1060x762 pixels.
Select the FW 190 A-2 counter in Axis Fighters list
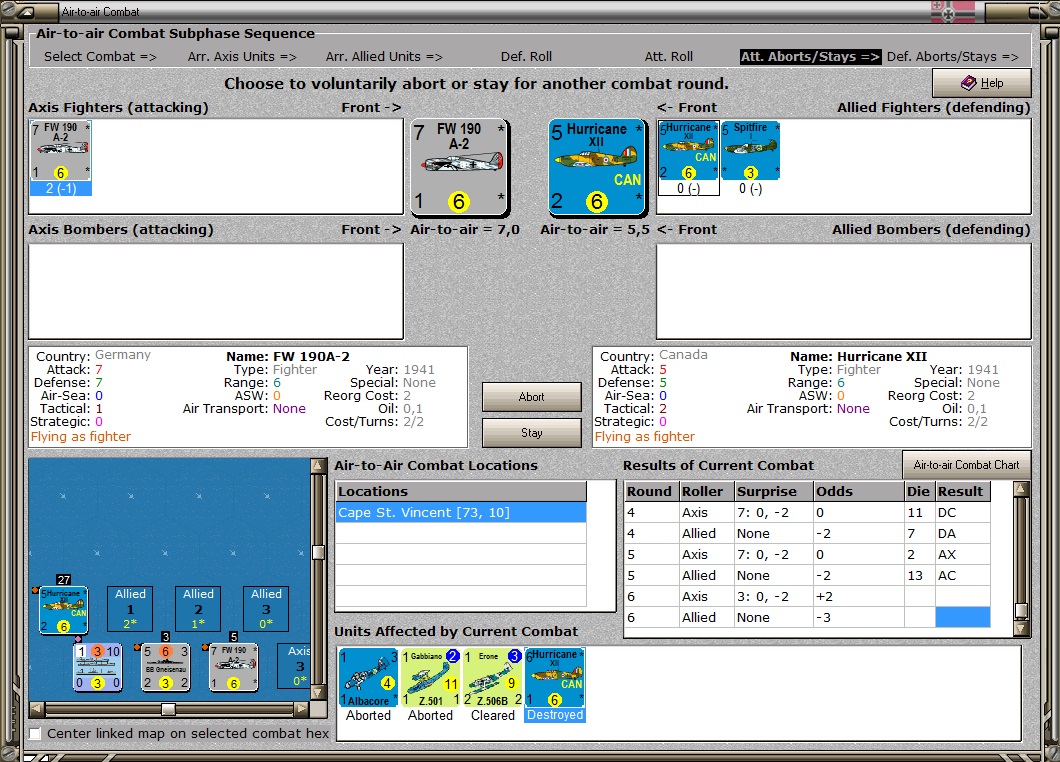coord(60,151)
